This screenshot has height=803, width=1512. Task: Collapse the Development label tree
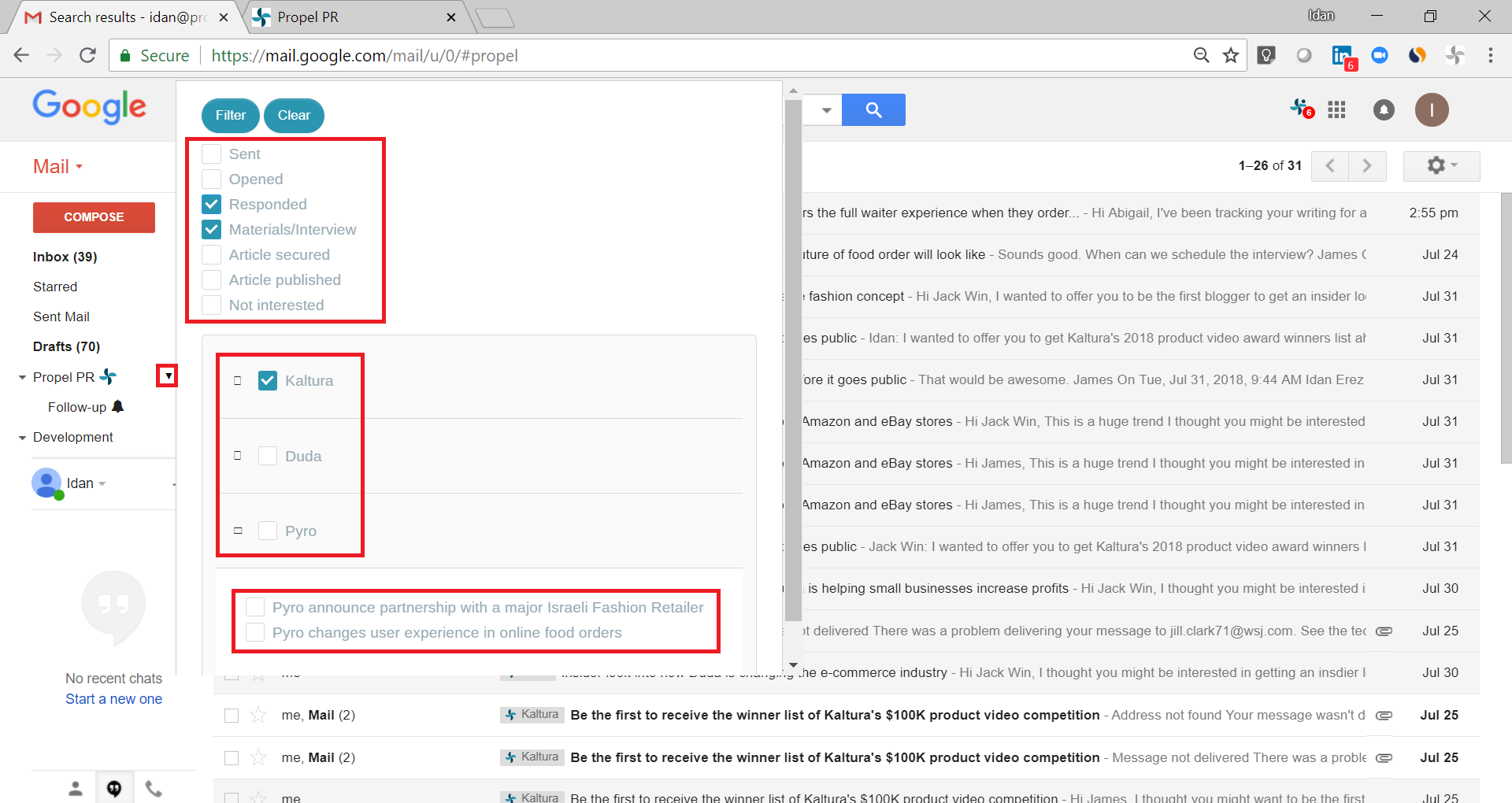(x=22, y=438)
